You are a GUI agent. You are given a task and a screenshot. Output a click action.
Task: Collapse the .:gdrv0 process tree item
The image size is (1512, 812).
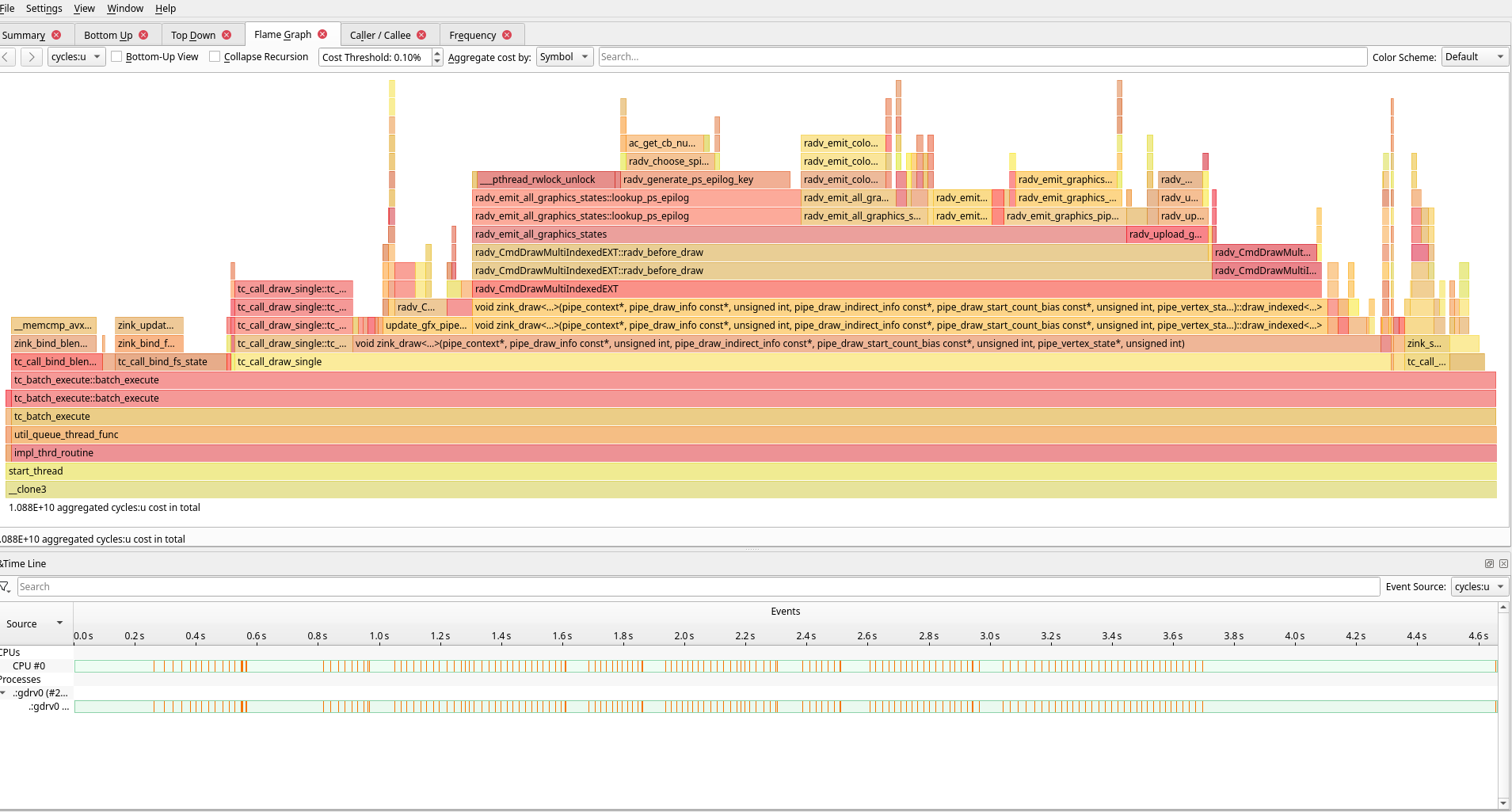tap(4, 693)
